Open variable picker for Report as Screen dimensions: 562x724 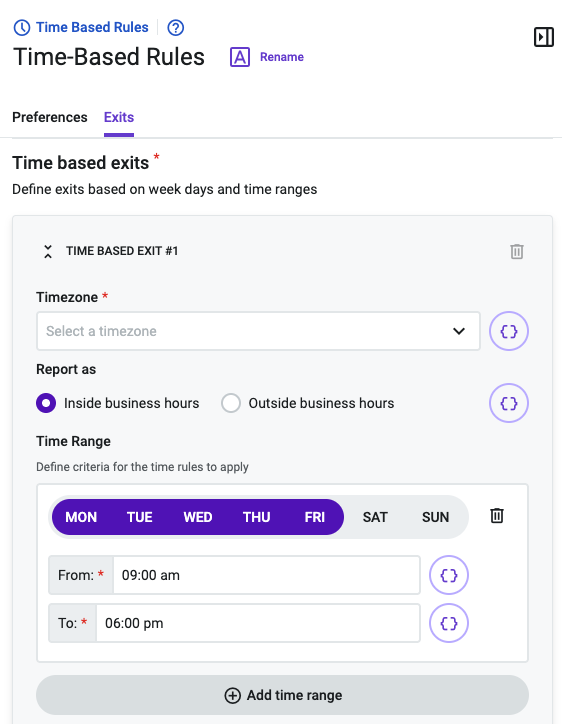[x=509, y=403]
